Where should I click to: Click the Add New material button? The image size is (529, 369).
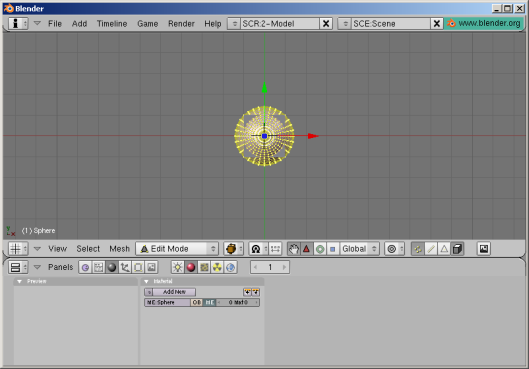174,292
